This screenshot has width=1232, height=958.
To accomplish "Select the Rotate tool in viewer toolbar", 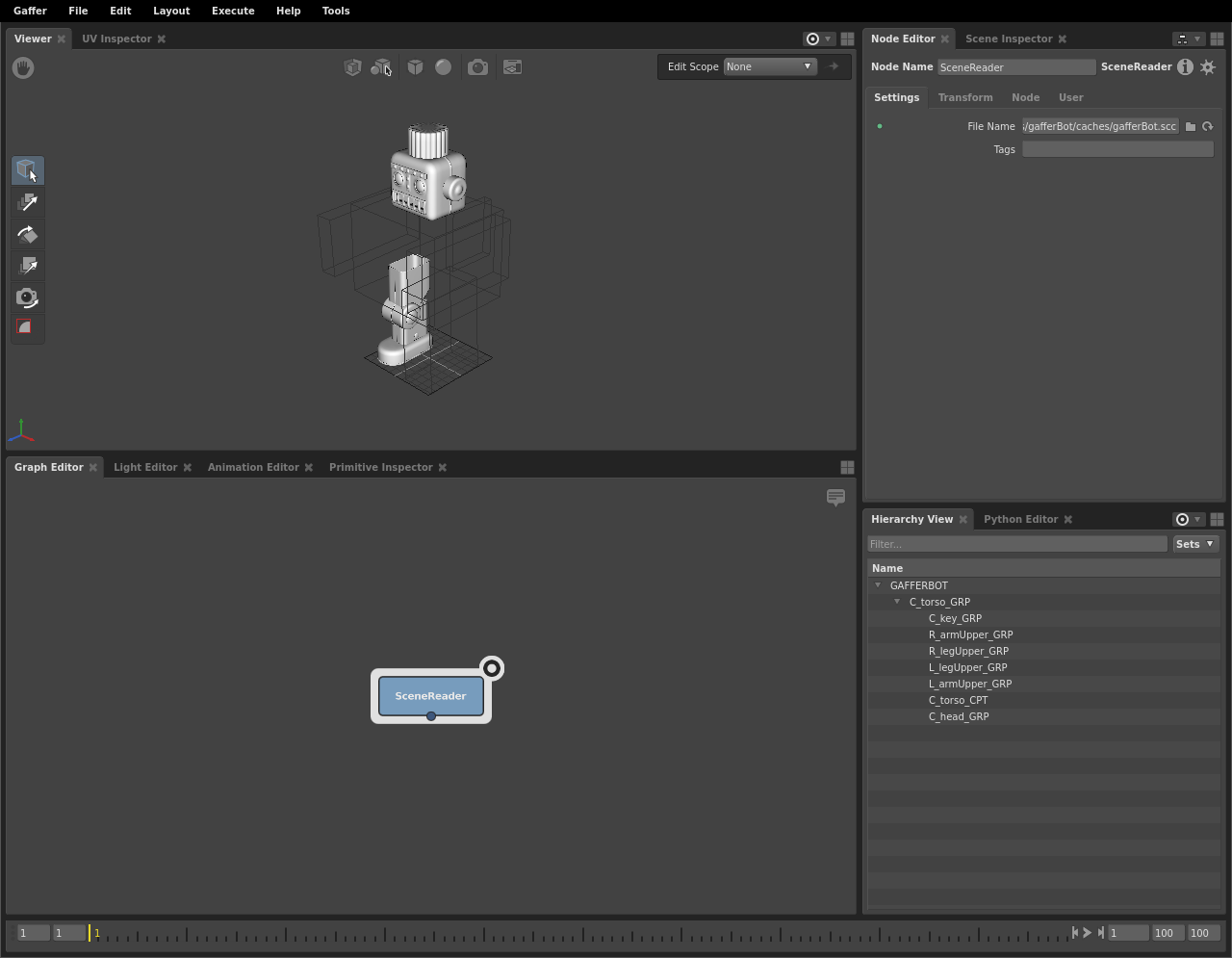I will (28, 234).
